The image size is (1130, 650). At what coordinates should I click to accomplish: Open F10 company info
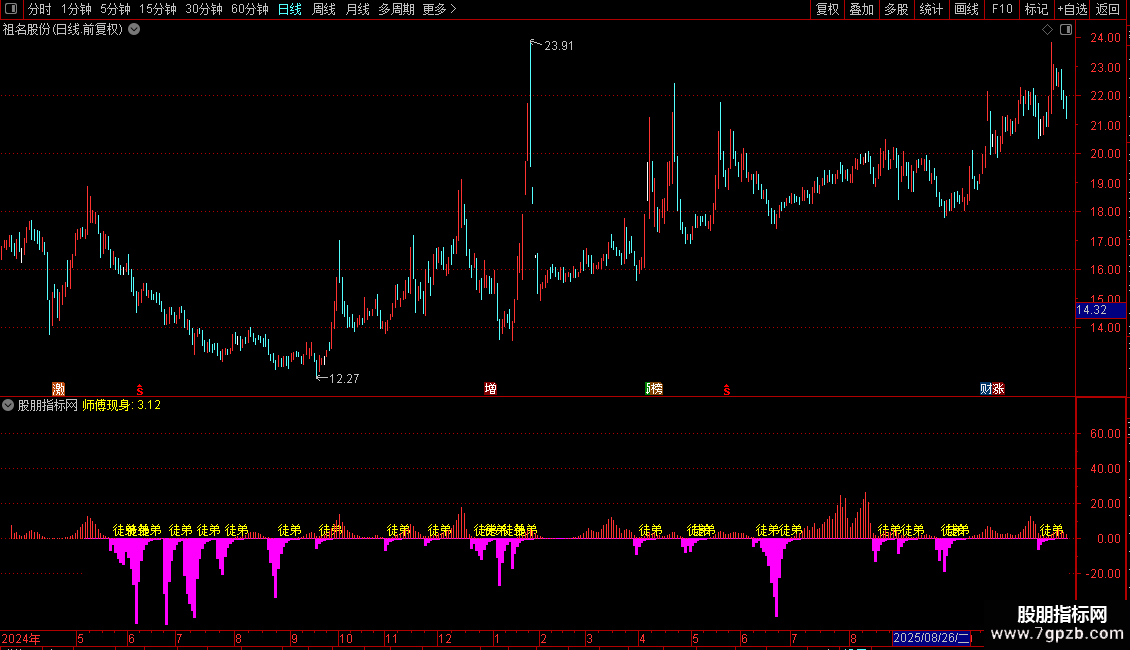(x=1002, y=9)
